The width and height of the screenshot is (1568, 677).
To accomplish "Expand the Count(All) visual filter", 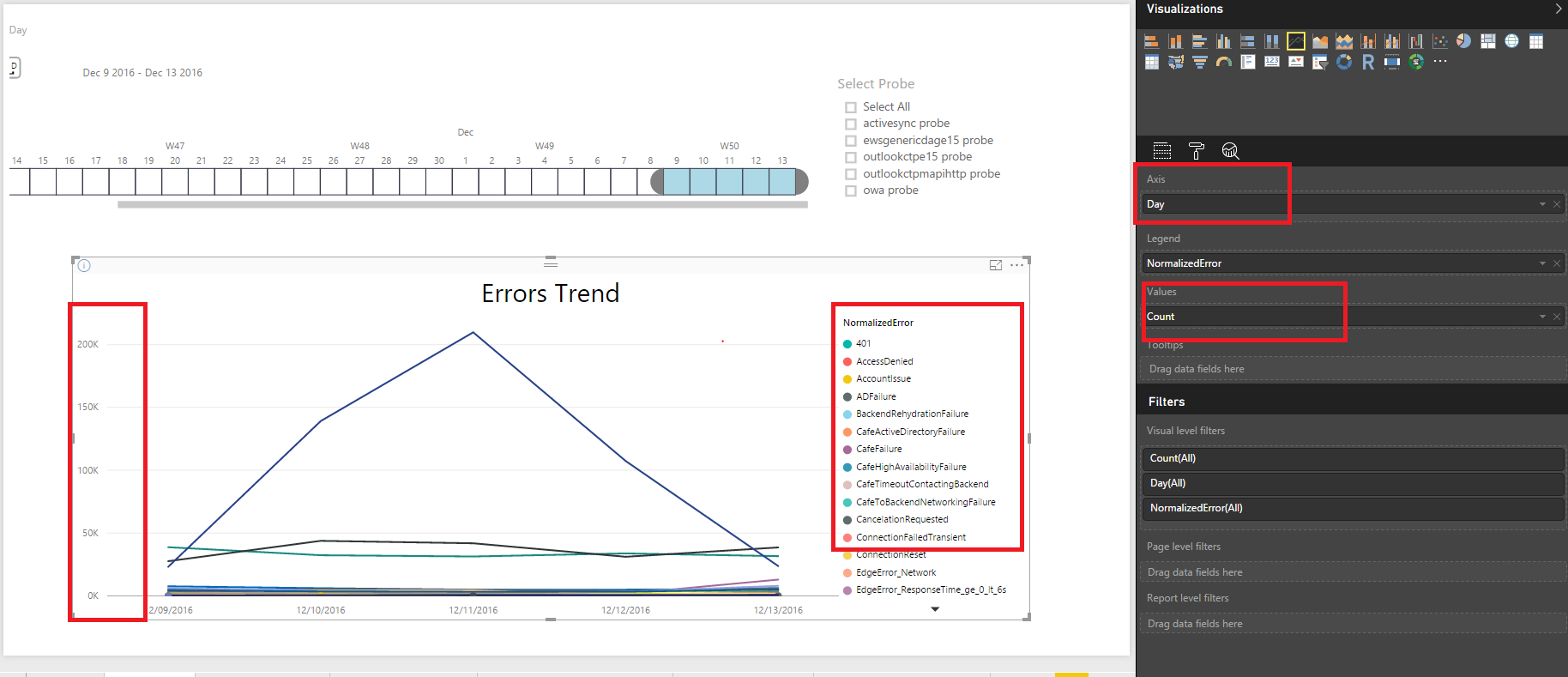I will [x=1353, y=458].
